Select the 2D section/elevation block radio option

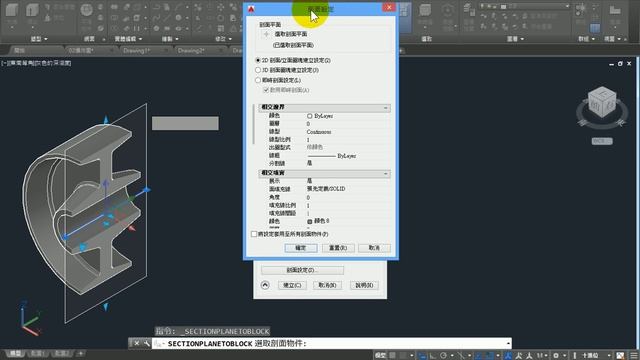258,60
